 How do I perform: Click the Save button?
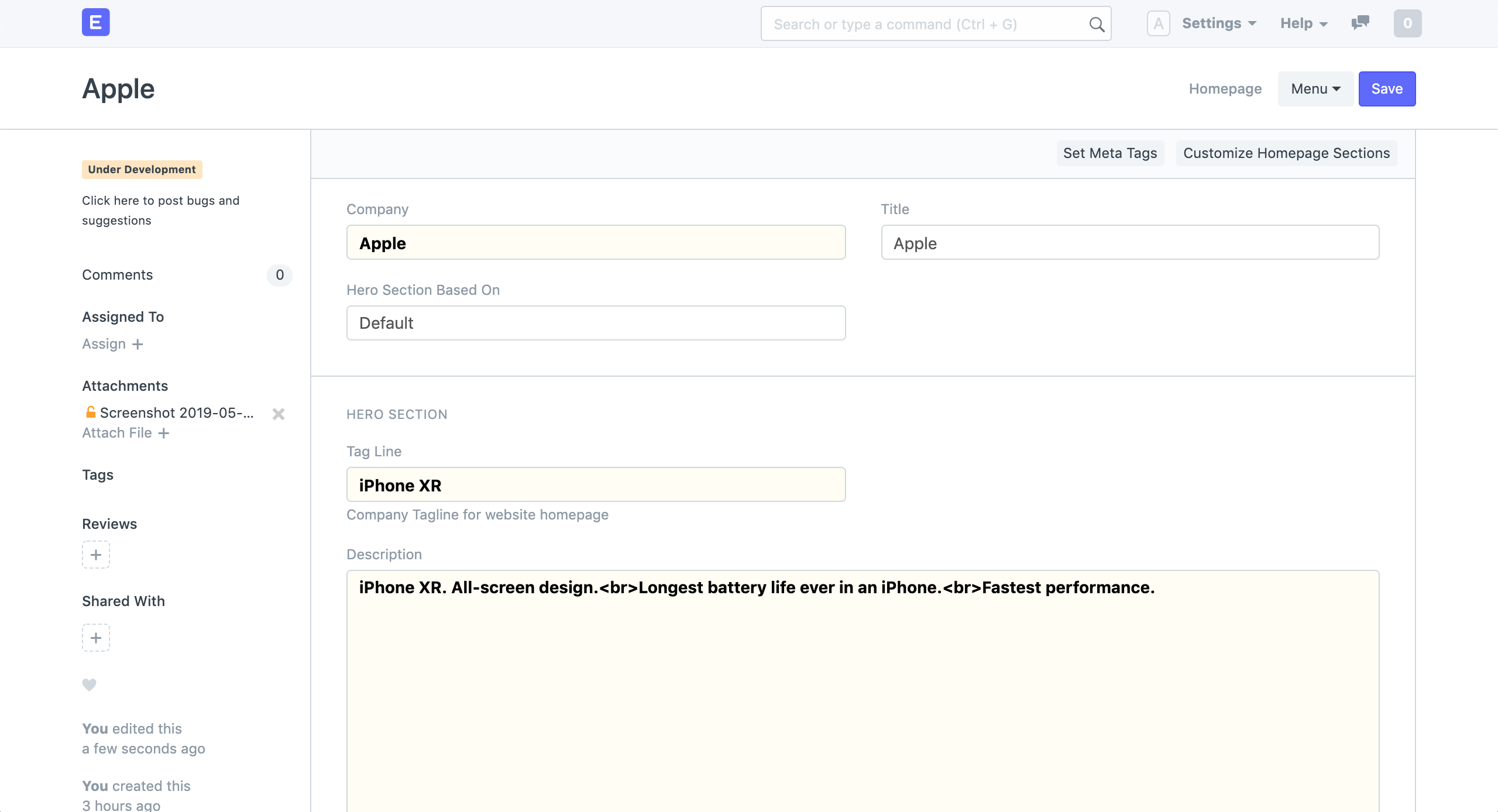[x=1387, y=89]
